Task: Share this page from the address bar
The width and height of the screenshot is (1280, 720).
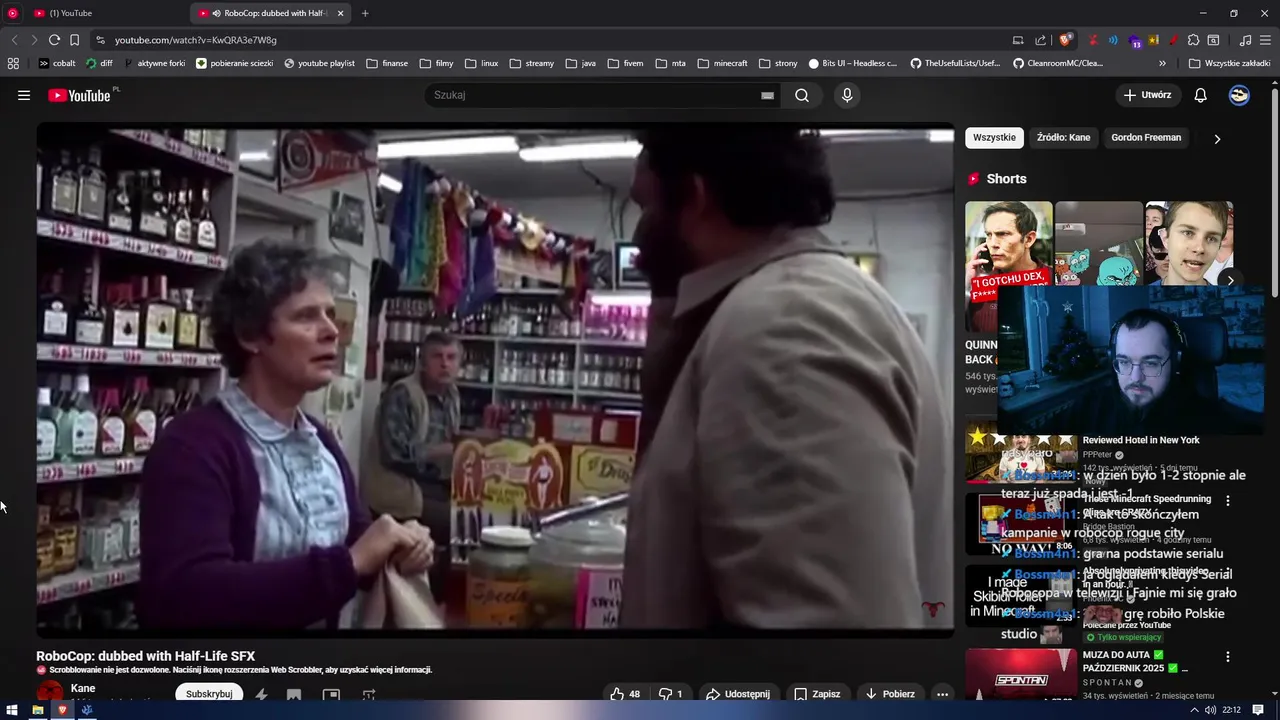Action: 1041,40
